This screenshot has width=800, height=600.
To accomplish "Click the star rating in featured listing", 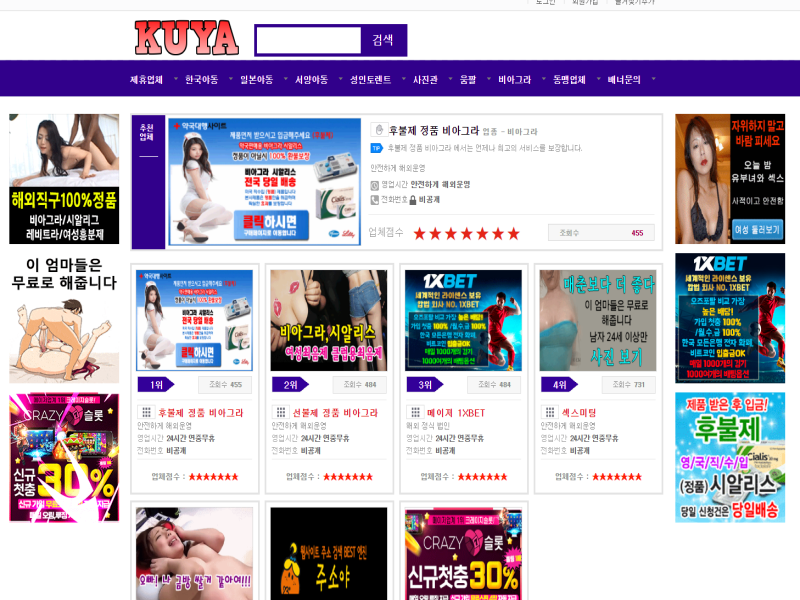I will (467, 233).
